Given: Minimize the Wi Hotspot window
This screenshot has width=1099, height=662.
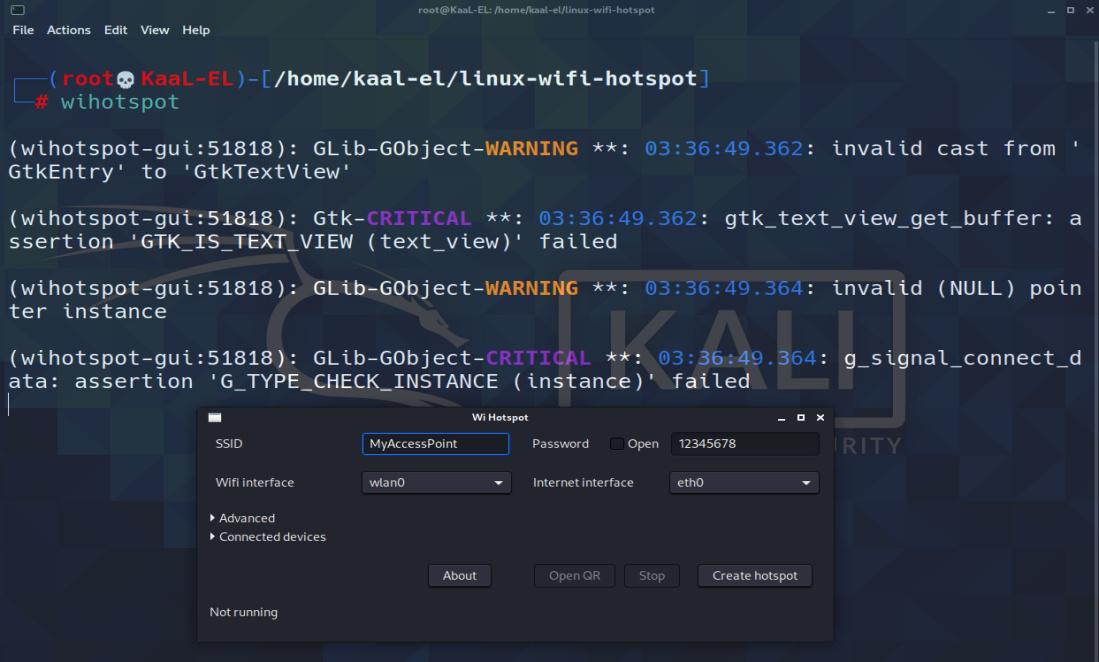Looking at the screenshot, I should point(781,418).
